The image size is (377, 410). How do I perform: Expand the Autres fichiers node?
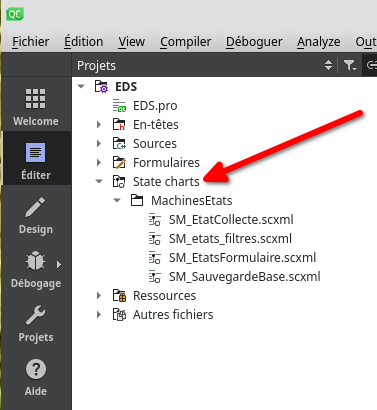coord(99,315)
